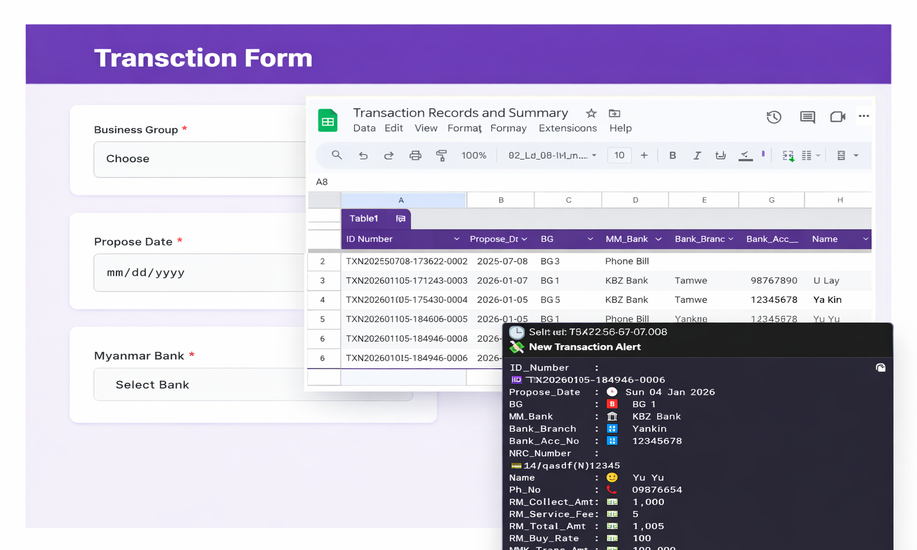Star the Transaction Records and Summary document
The height and width of the screenshot is (550, 917).
click(x=591, y=113)
